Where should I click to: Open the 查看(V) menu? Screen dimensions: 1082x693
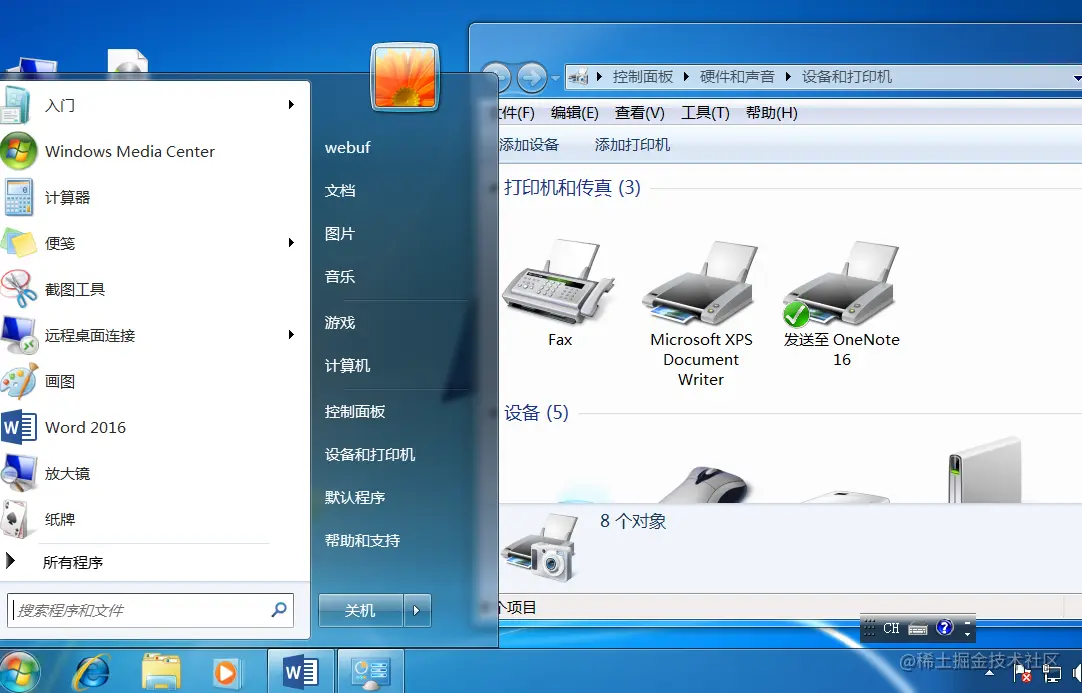pyautogui.click(x=639, y=112)
